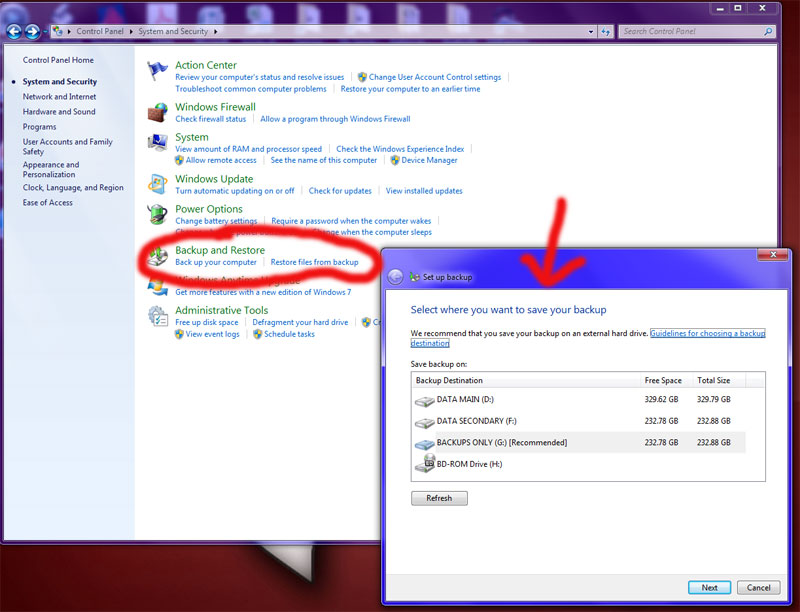Open Guidelines for choosing a backup destination

[x=707, y=333]
